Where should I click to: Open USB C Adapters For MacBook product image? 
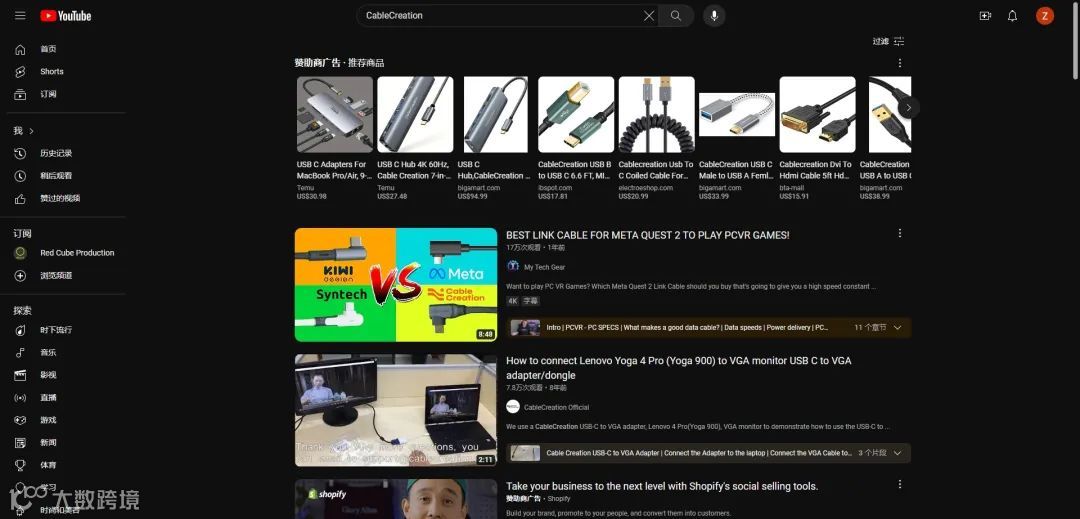[x=335, y=114]
